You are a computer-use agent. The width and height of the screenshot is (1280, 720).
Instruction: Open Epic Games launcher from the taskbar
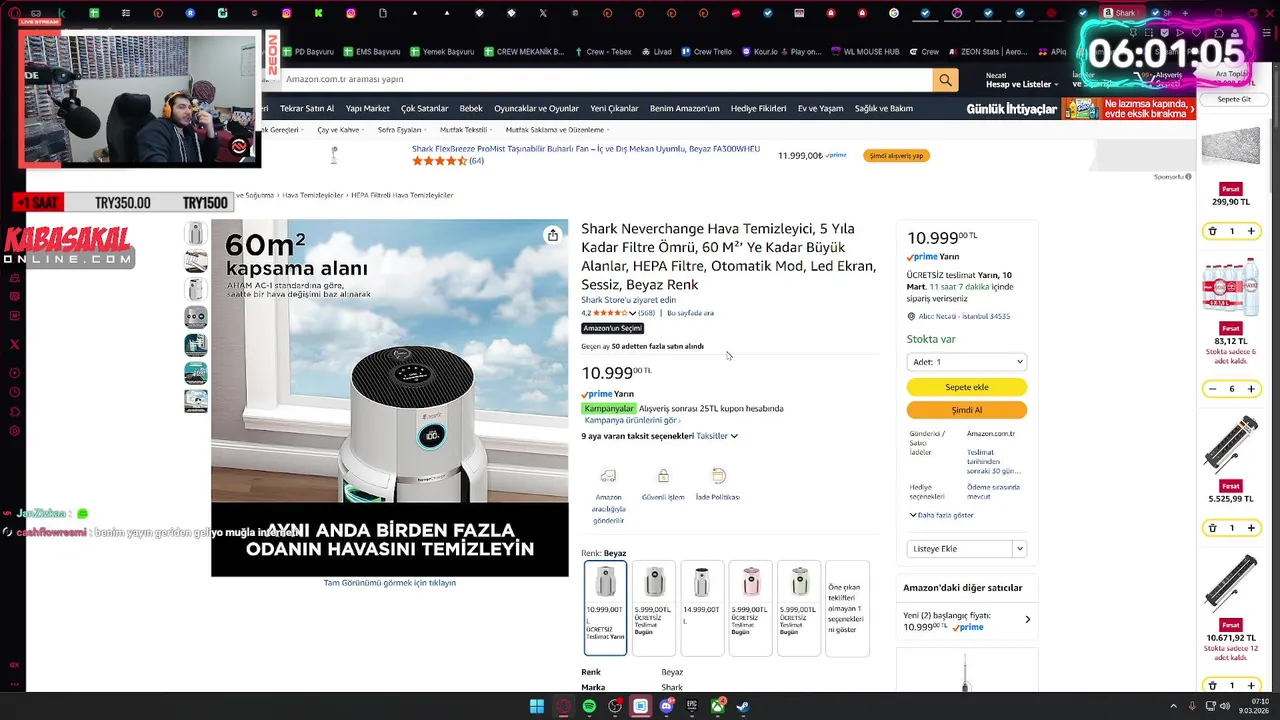click(x=692, y=706)
